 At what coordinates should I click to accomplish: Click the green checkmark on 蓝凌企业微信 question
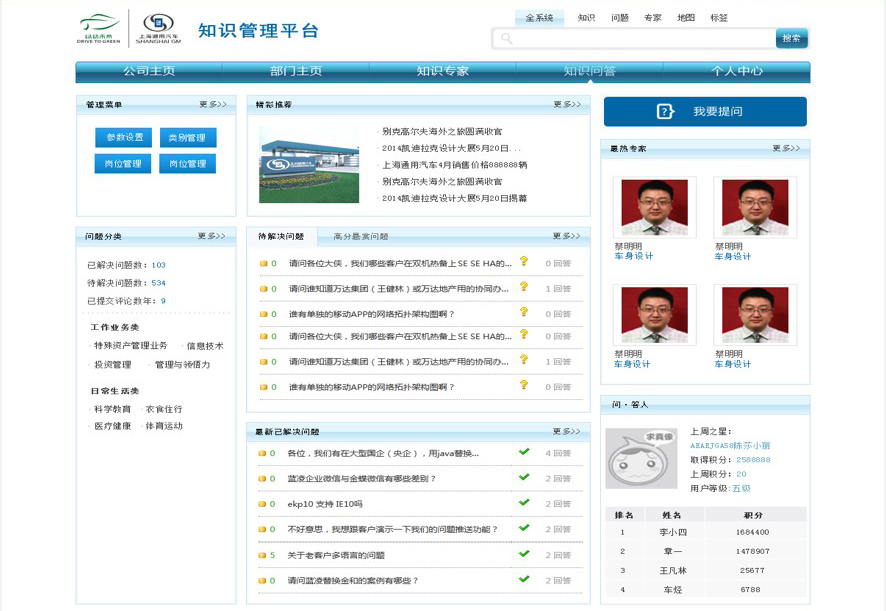pos(524,477)
